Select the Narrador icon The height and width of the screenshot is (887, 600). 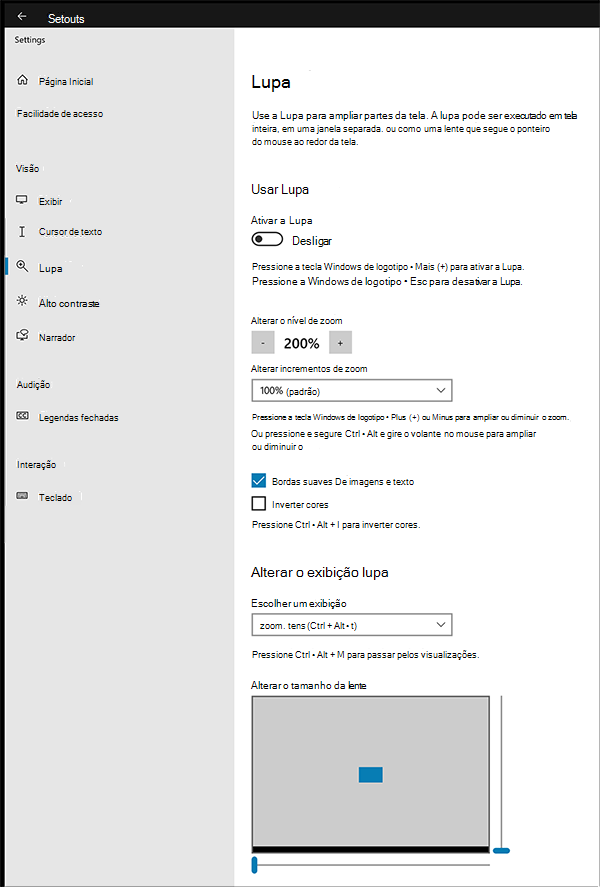tap(22, 335)
